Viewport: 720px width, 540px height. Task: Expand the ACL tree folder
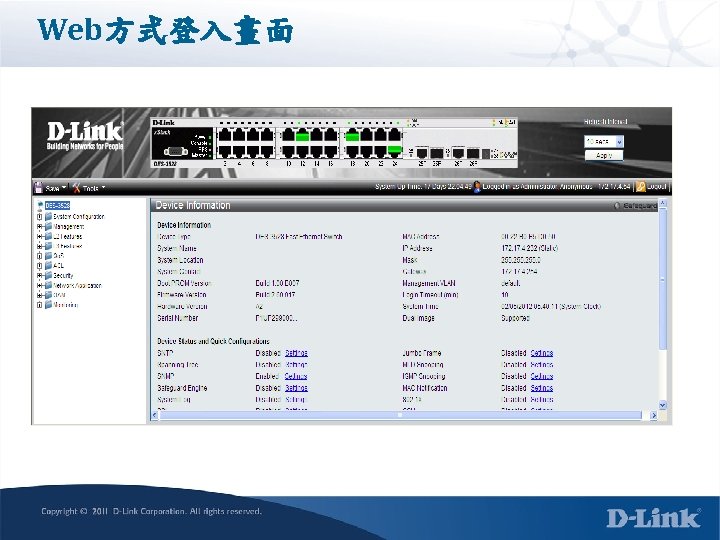coord(39,265)
